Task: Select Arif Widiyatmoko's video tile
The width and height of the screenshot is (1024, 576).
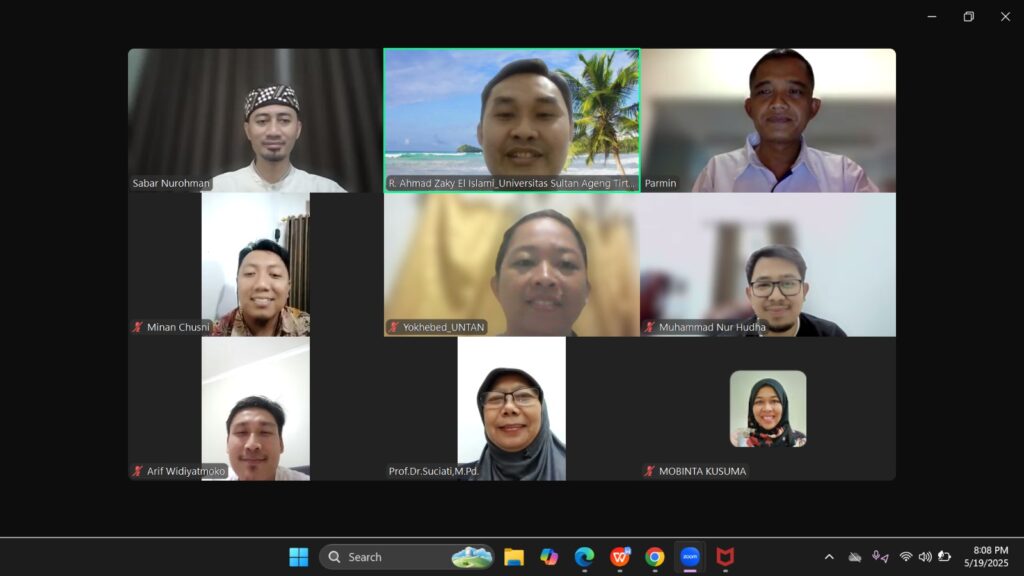Action: (255, 409)
